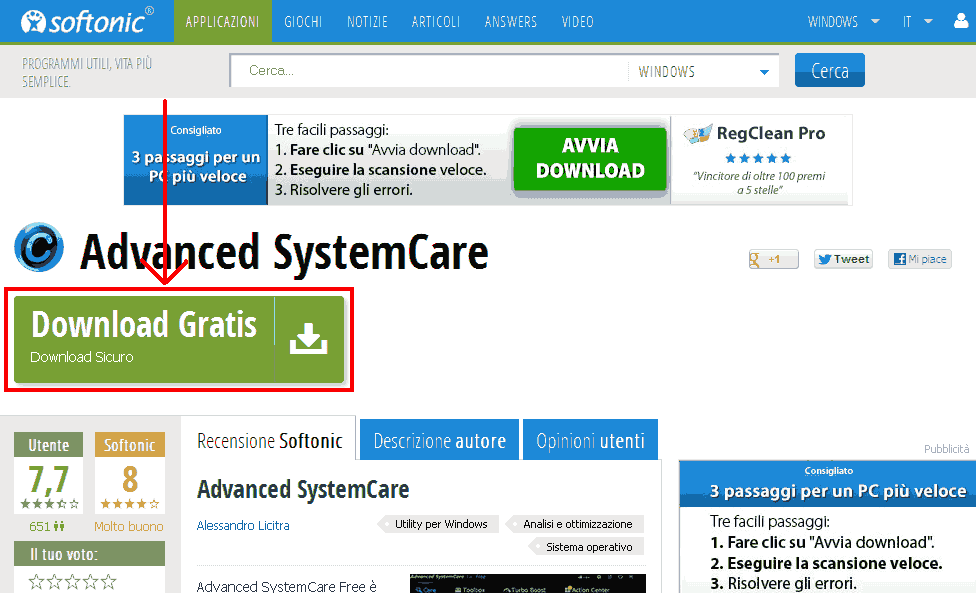Image resolution: width=976 pixels, height=593 pixels.
Task: Click the Sistema operativo tag
Action: (x=586, y=547)
